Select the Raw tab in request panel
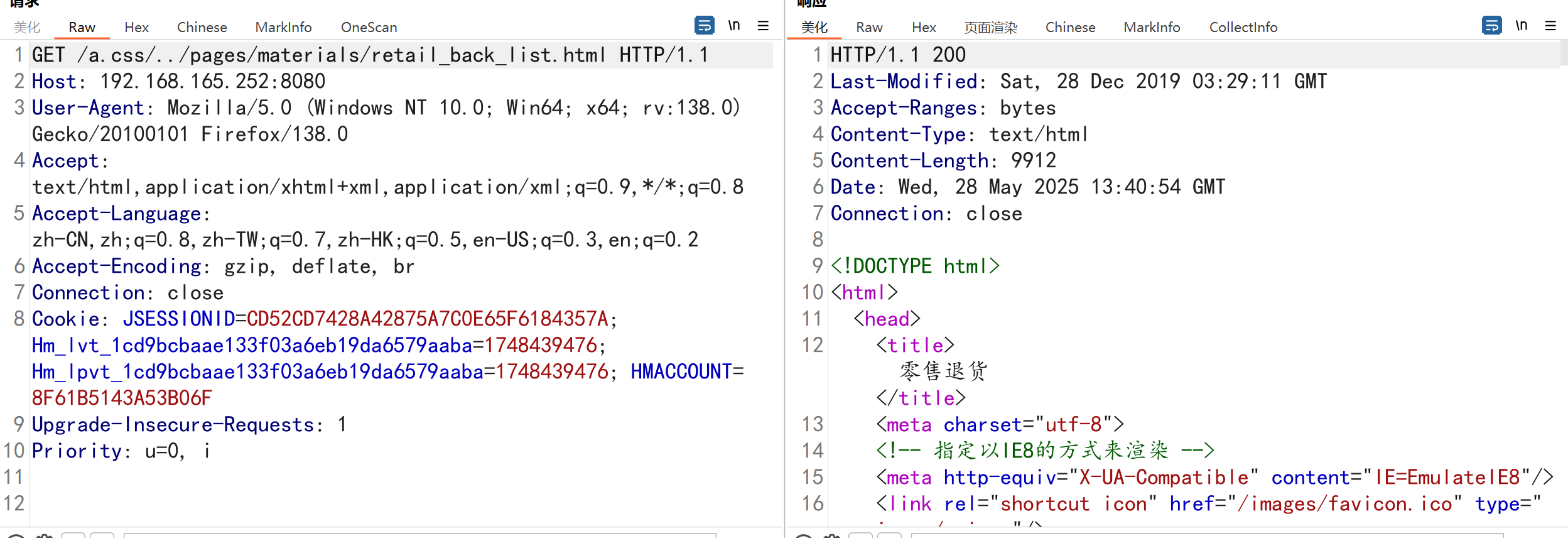1568x538 pixels. pyautogui.click(x=82, y=27)
